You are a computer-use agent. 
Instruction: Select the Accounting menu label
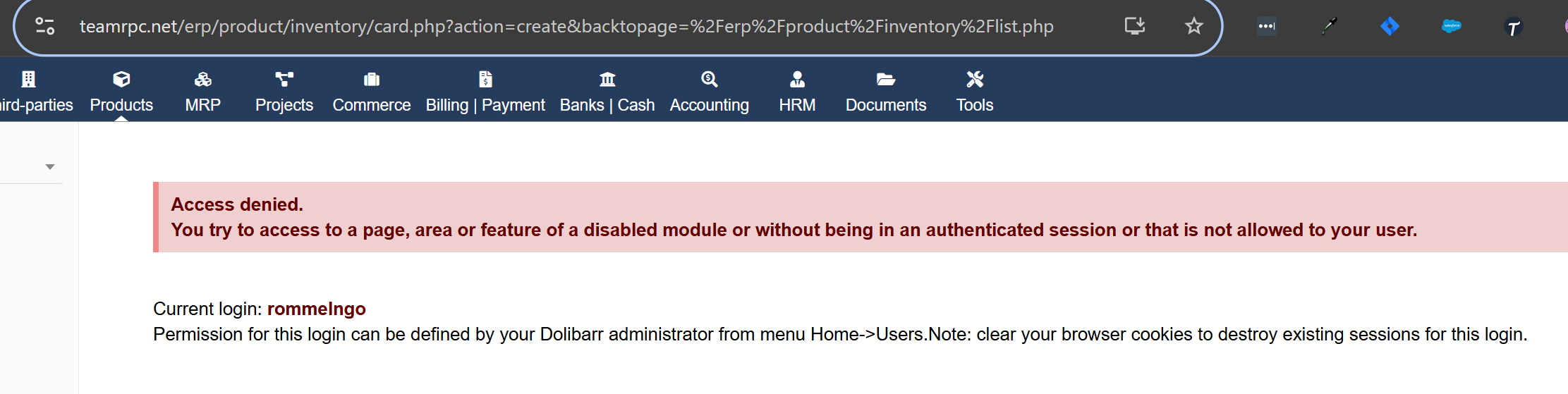[x=710, y=105]
